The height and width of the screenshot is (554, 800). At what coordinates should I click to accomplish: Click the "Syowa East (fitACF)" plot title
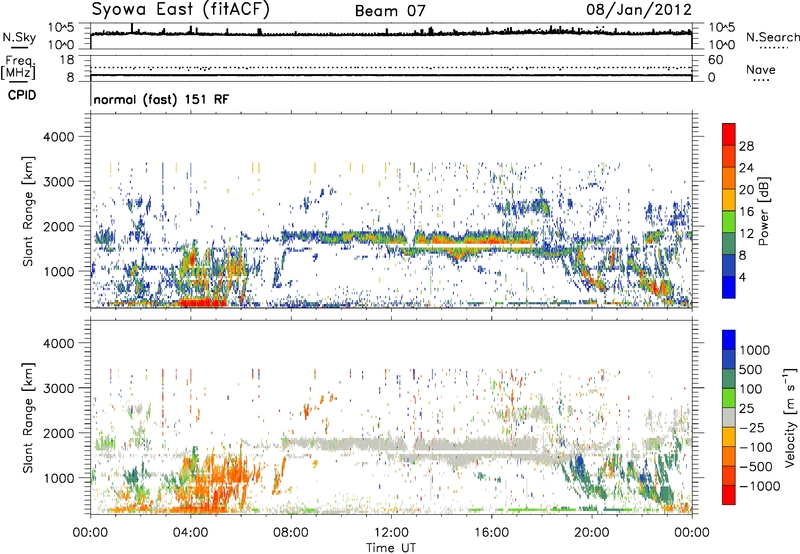pos(181,9)
